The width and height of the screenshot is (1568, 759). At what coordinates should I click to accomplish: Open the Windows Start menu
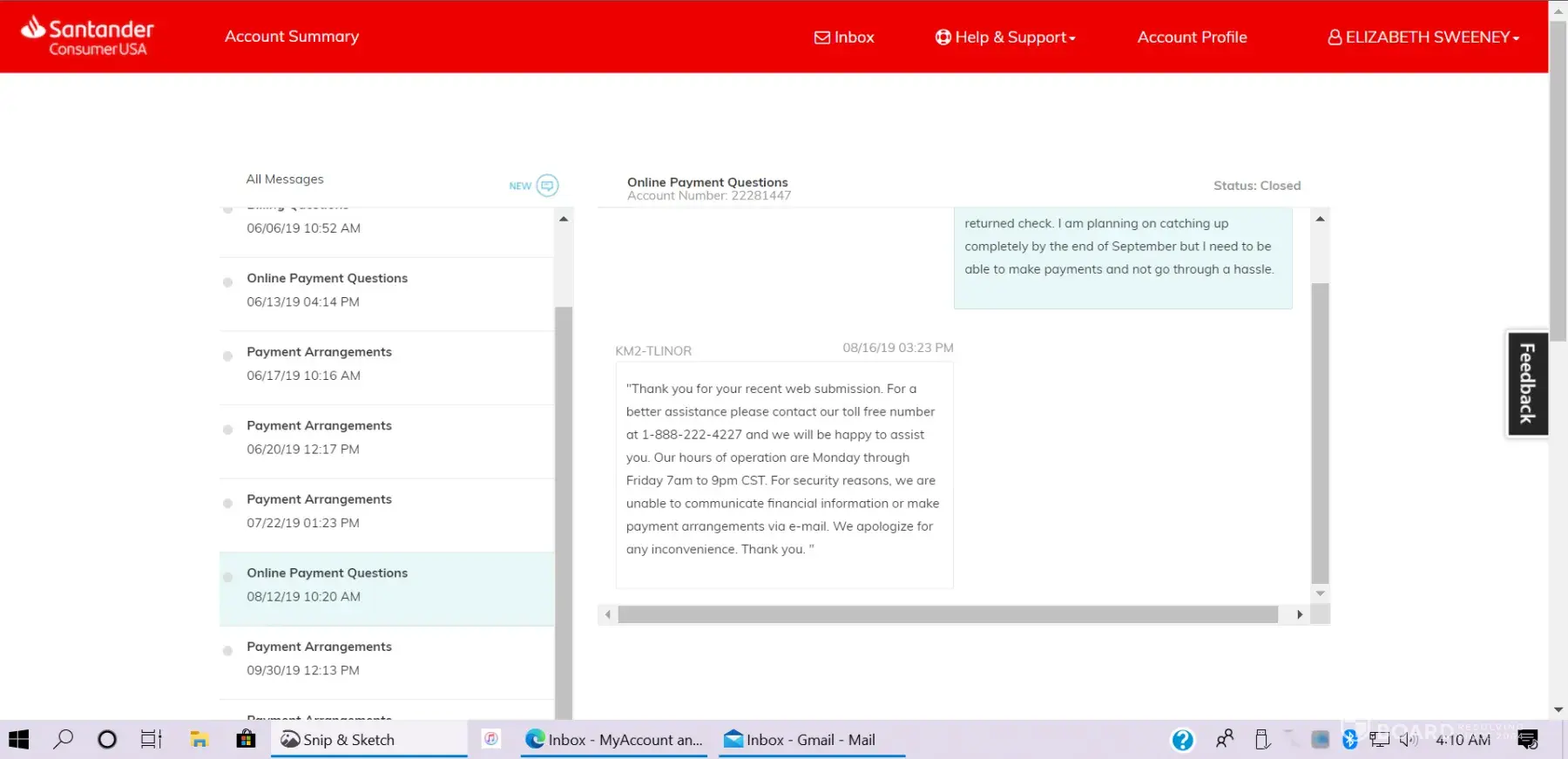click(19, 740)
